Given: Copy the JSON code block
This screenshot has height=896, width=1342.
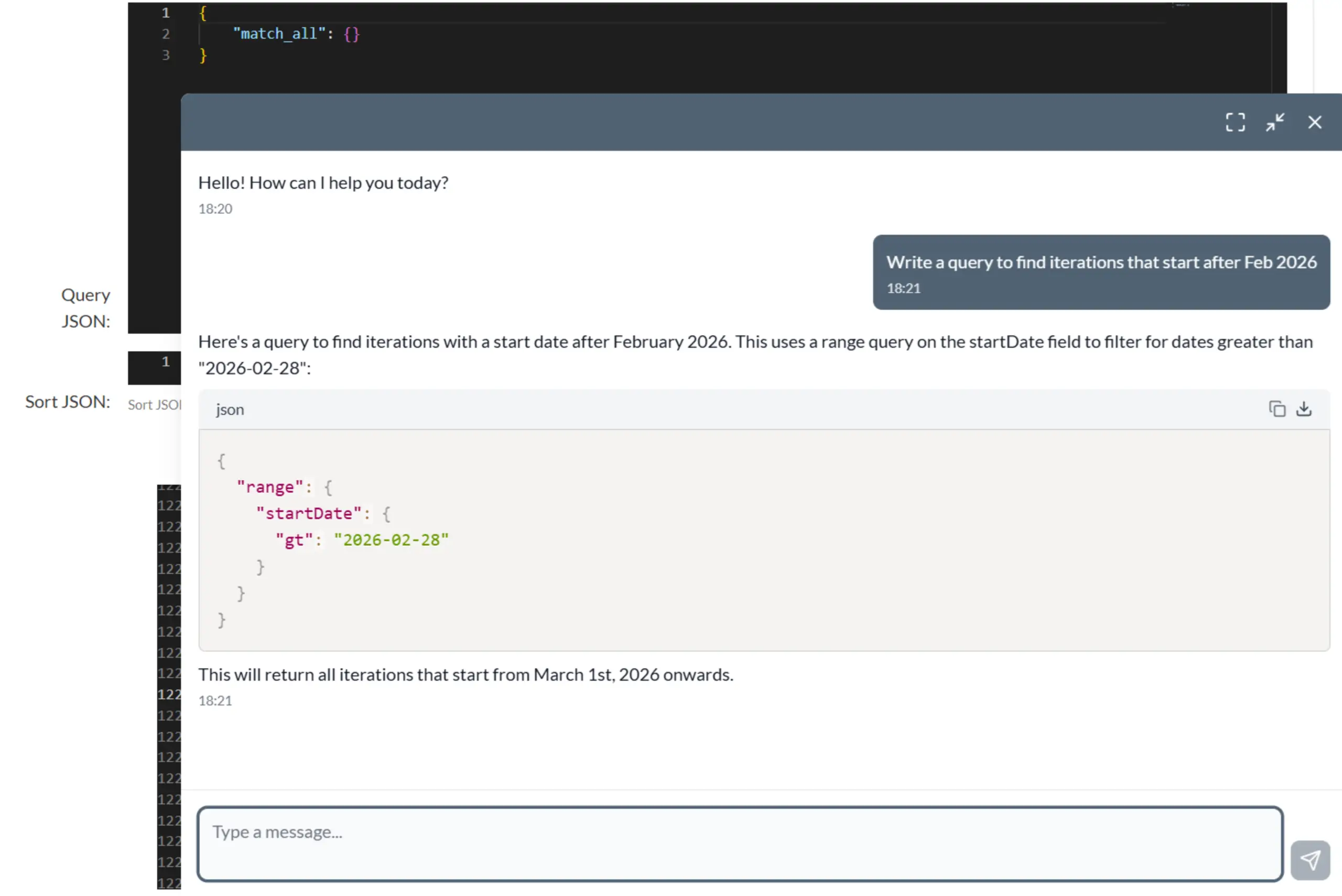Looking at the screenshot, I should click(1277, 409).
